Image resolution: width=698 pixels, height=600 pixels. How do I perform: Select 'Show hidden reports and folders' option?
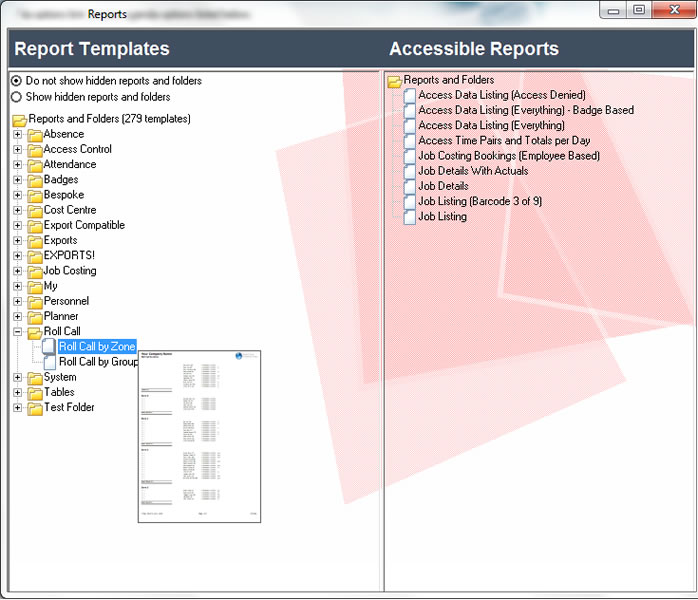coord(16,97)
